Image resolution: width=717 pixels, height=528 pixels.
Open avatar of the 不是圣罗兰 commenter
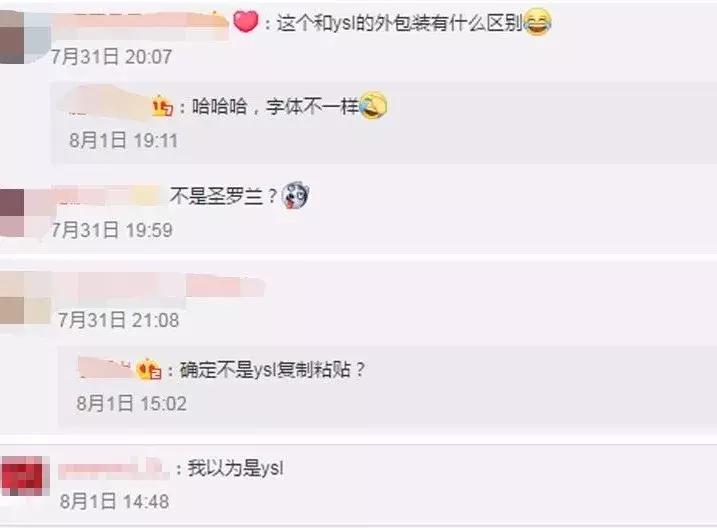click(x=12, y=213)
